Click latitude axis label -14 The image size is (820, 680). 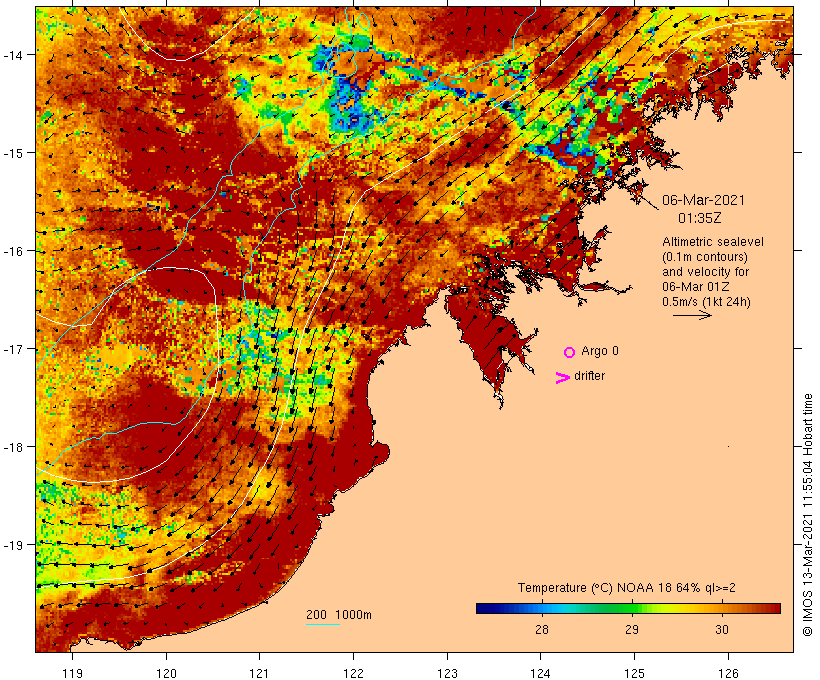(12, 55)
